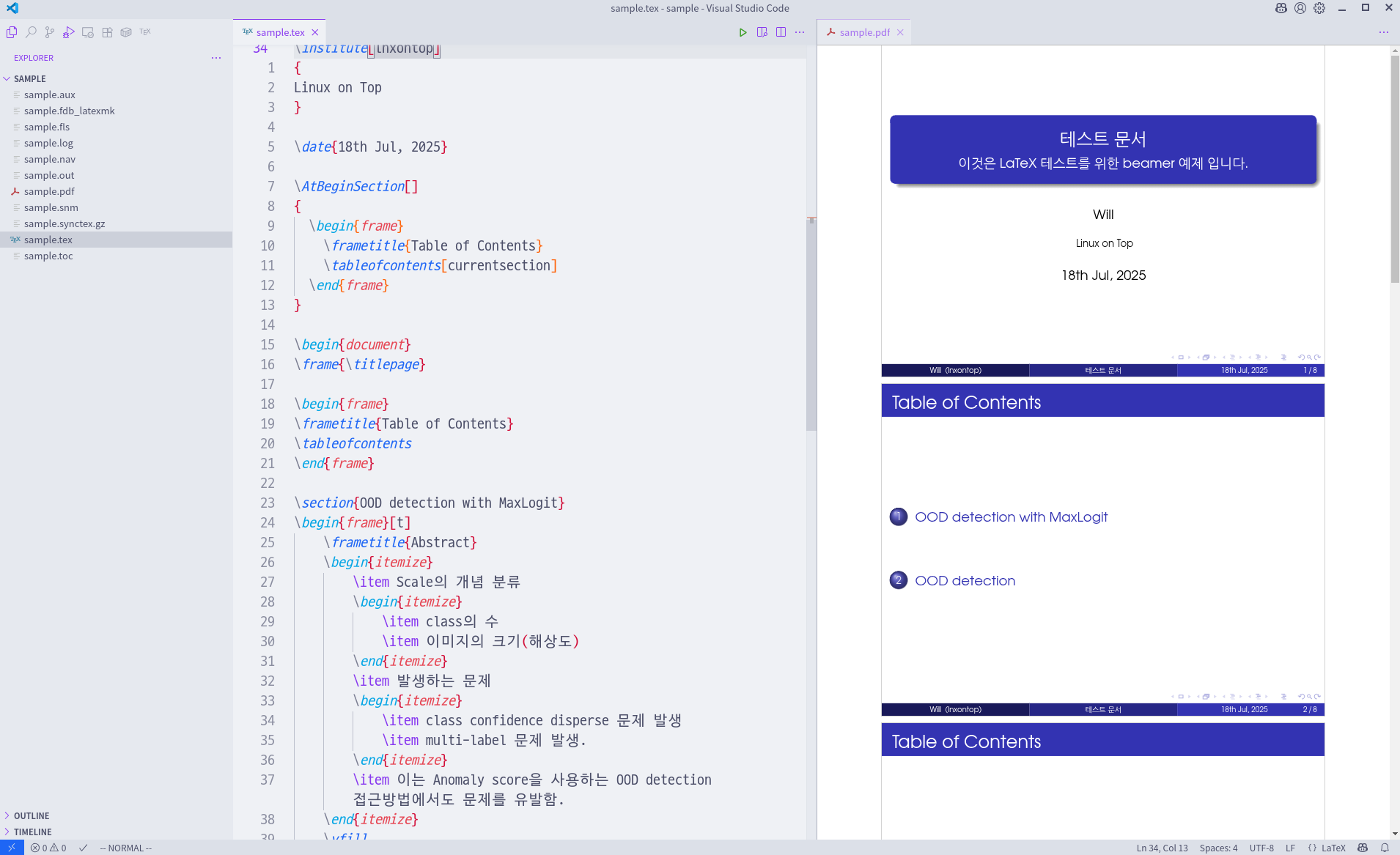Image resolution: width=1400 pixels, height=855 pixels.
Task: Open the View LaTeX PDF preview icon
Action: click(762, 32)
